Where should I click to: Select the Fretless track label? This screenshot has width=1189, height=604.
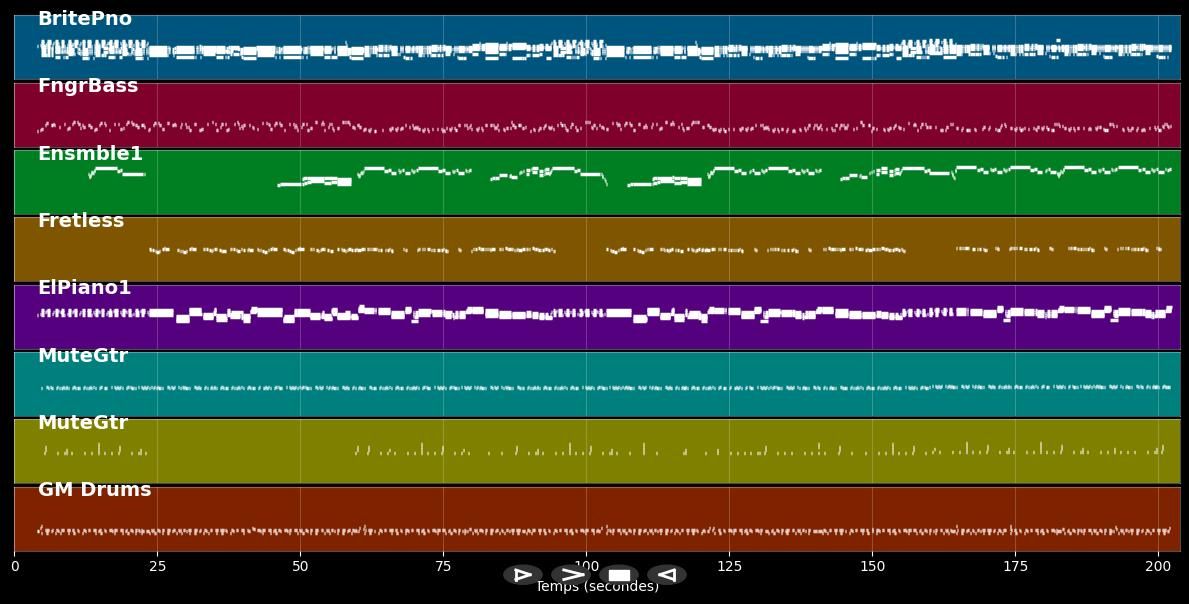pos(80,221)
